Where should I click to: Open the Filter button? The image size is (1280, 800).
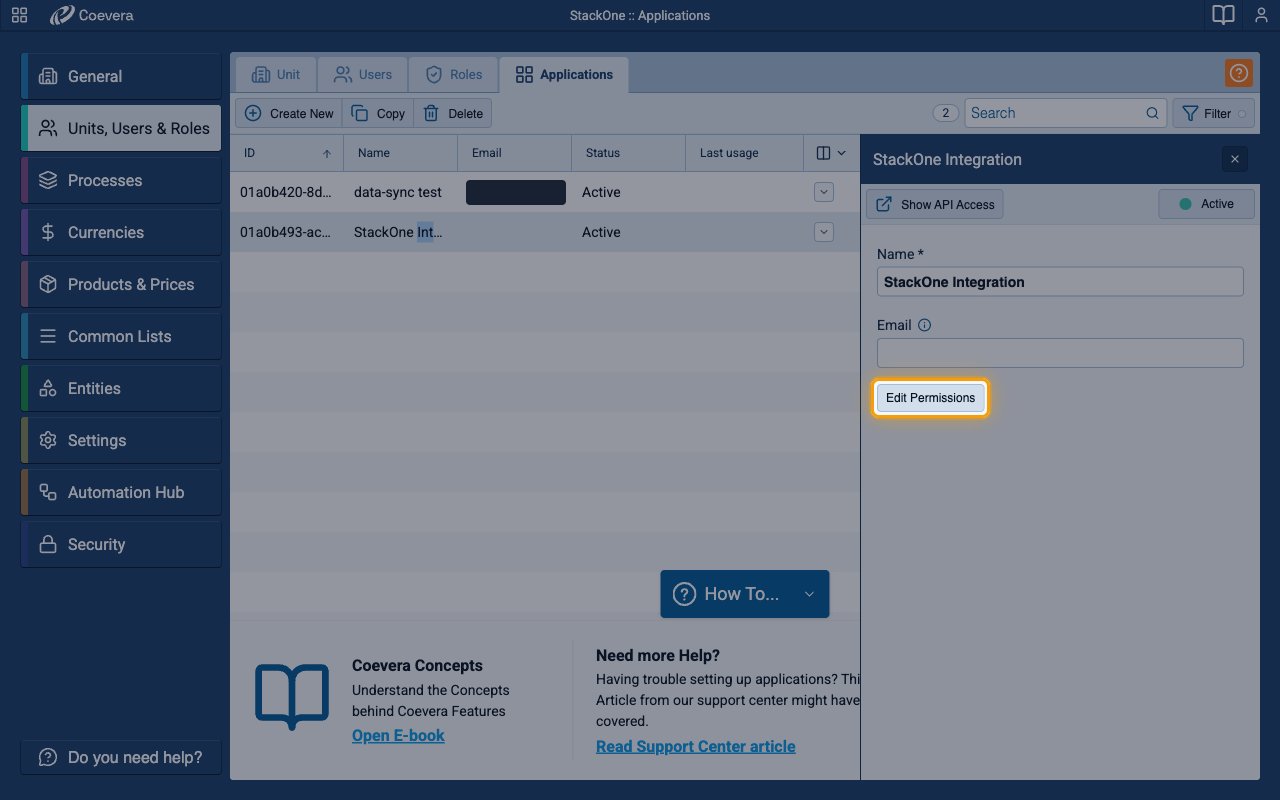[1214, 113]
